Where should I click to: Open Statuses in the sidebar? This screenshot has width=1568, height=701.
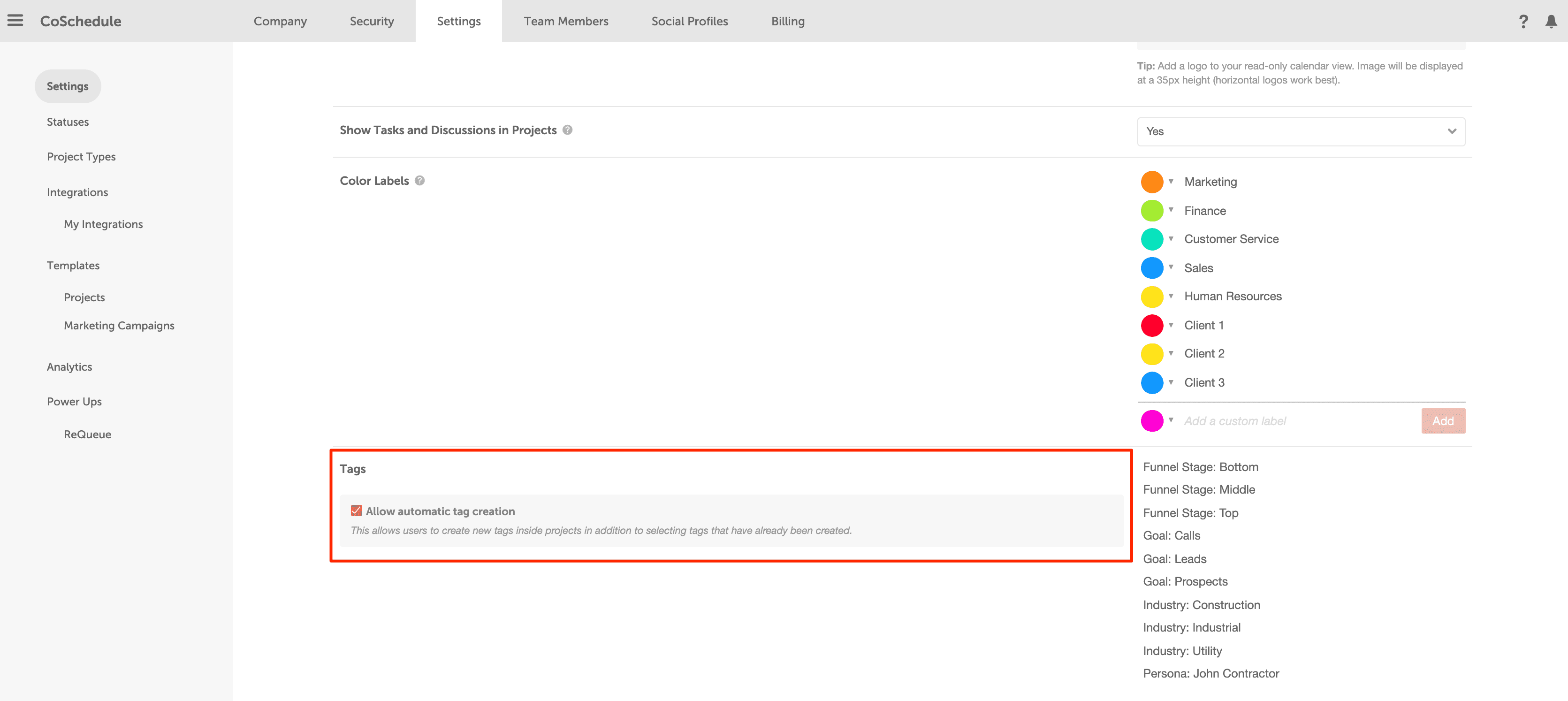[68, 122]
